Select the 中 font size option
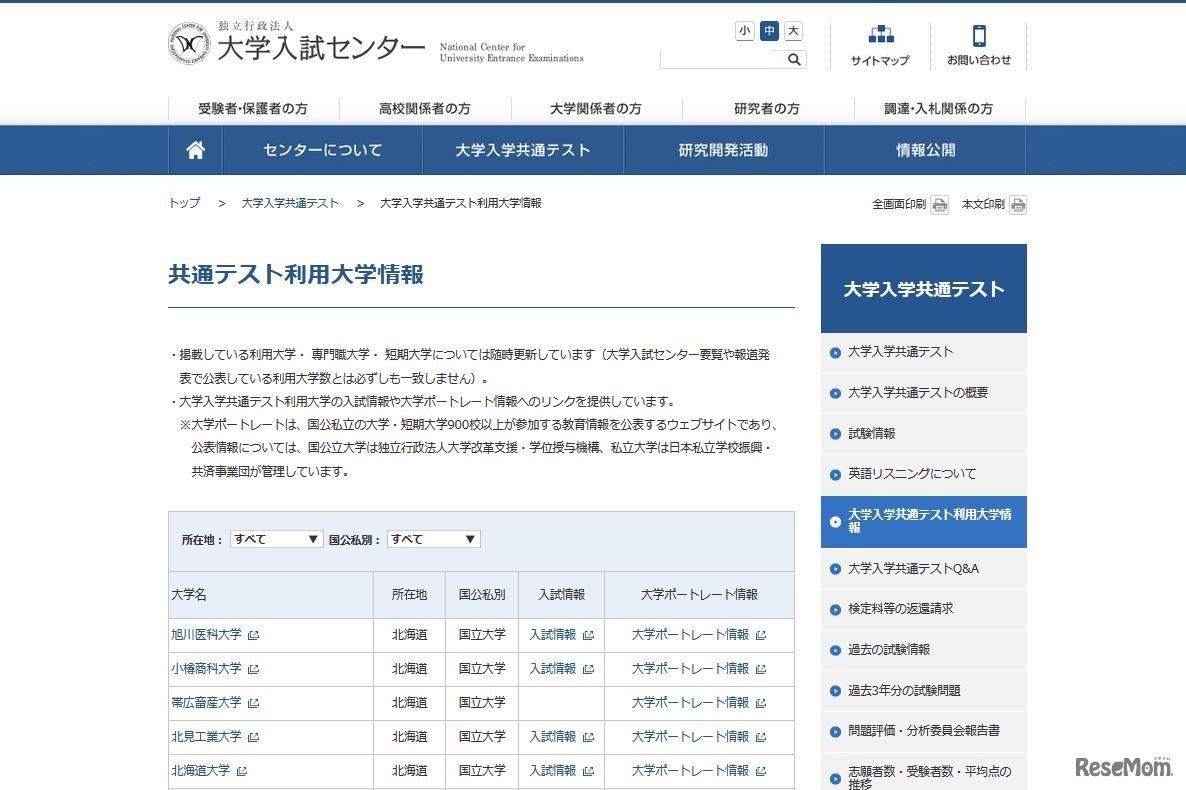This screenshot has width=1186, height=790. click(x=767, y=31)
